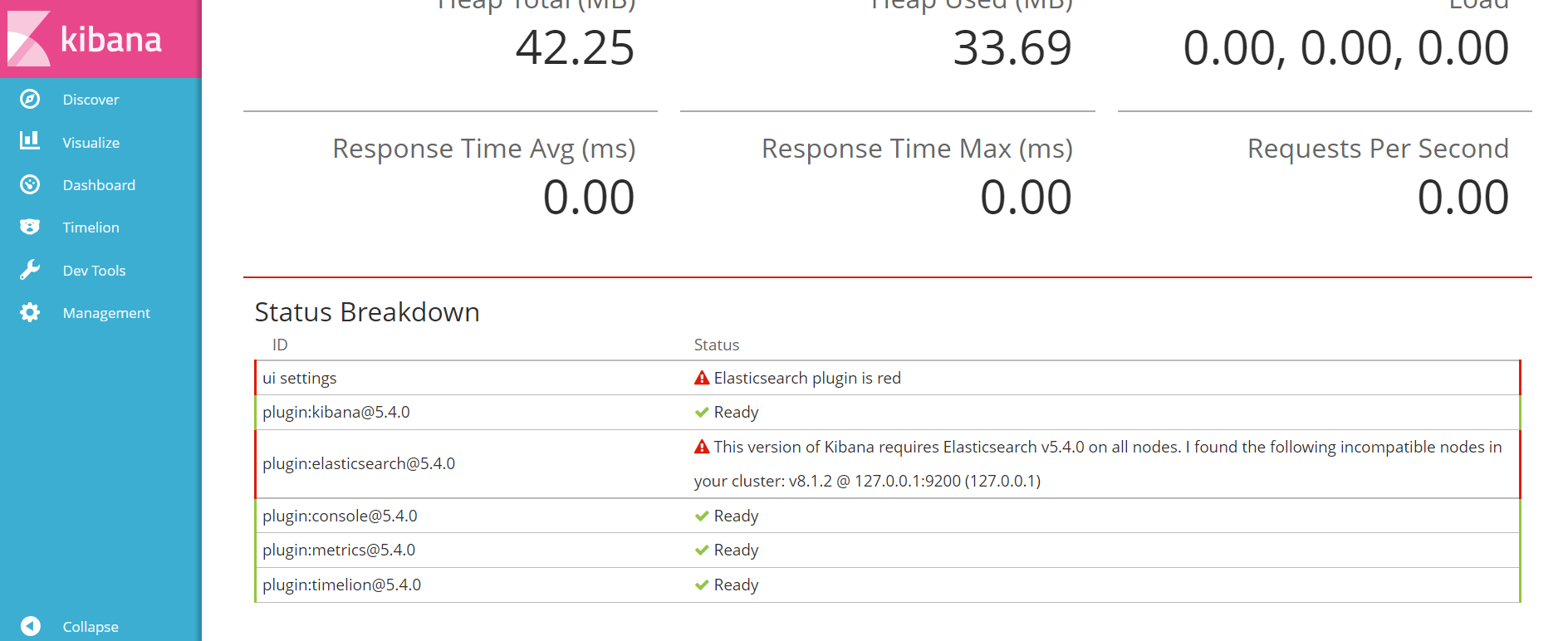
Task: Collapse the sidebar via Collapse label
Action: click(91, 627)
